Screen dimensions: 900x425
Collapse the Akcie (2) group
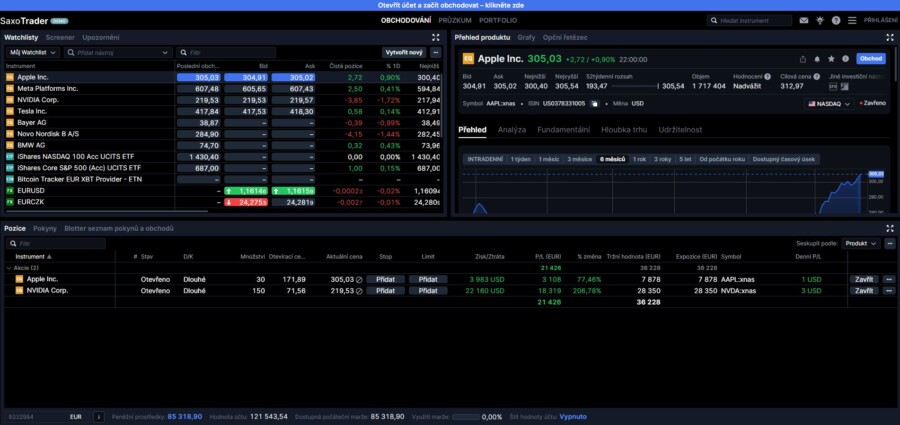pyautogui.click(x=9, y=268)
